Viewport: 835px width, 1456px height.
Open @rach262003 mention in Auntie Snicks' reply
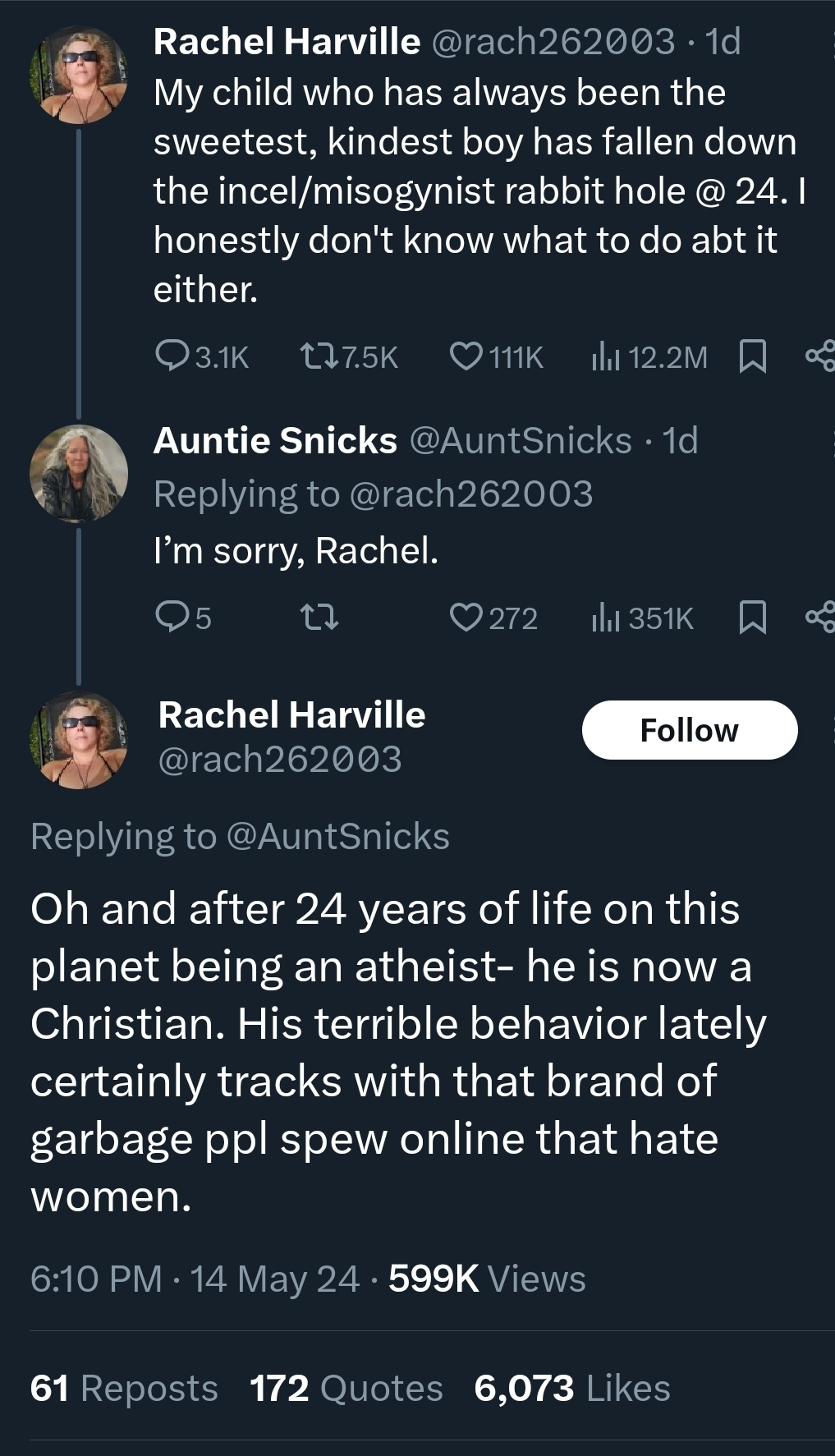coord(470,494)
